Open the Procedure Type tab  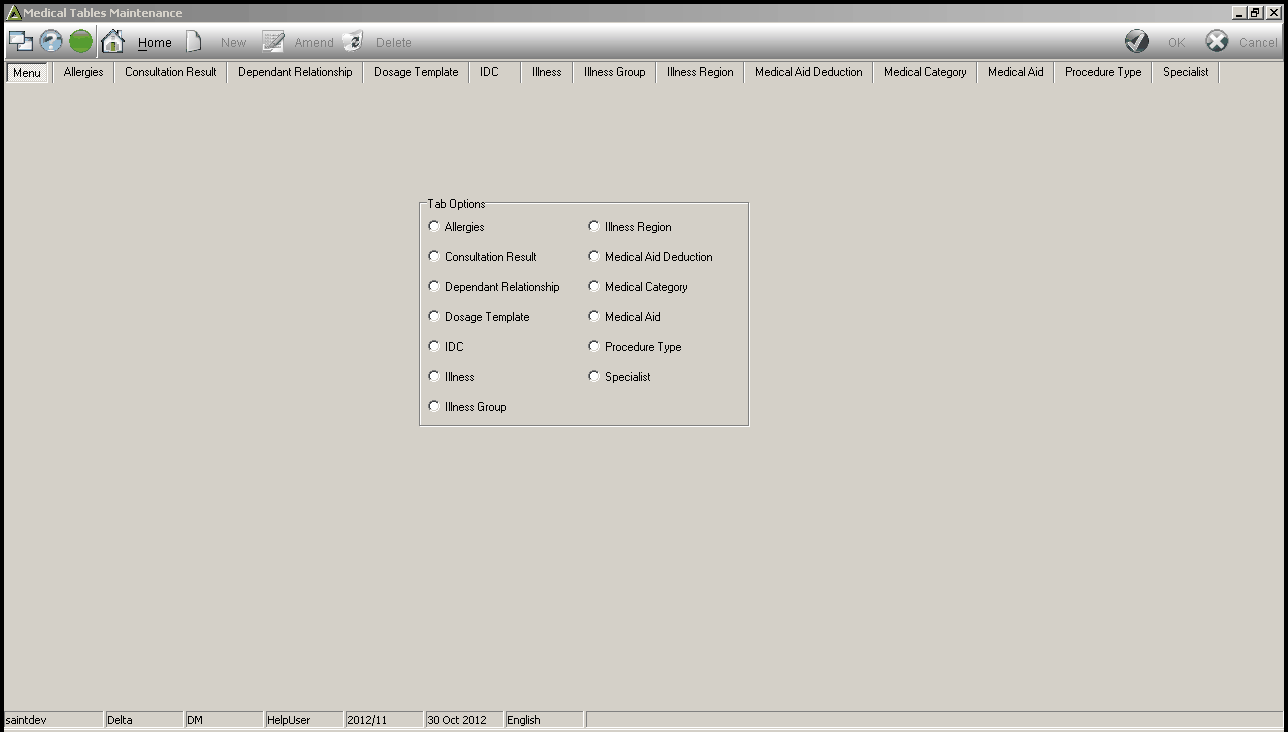point(1103,72)
